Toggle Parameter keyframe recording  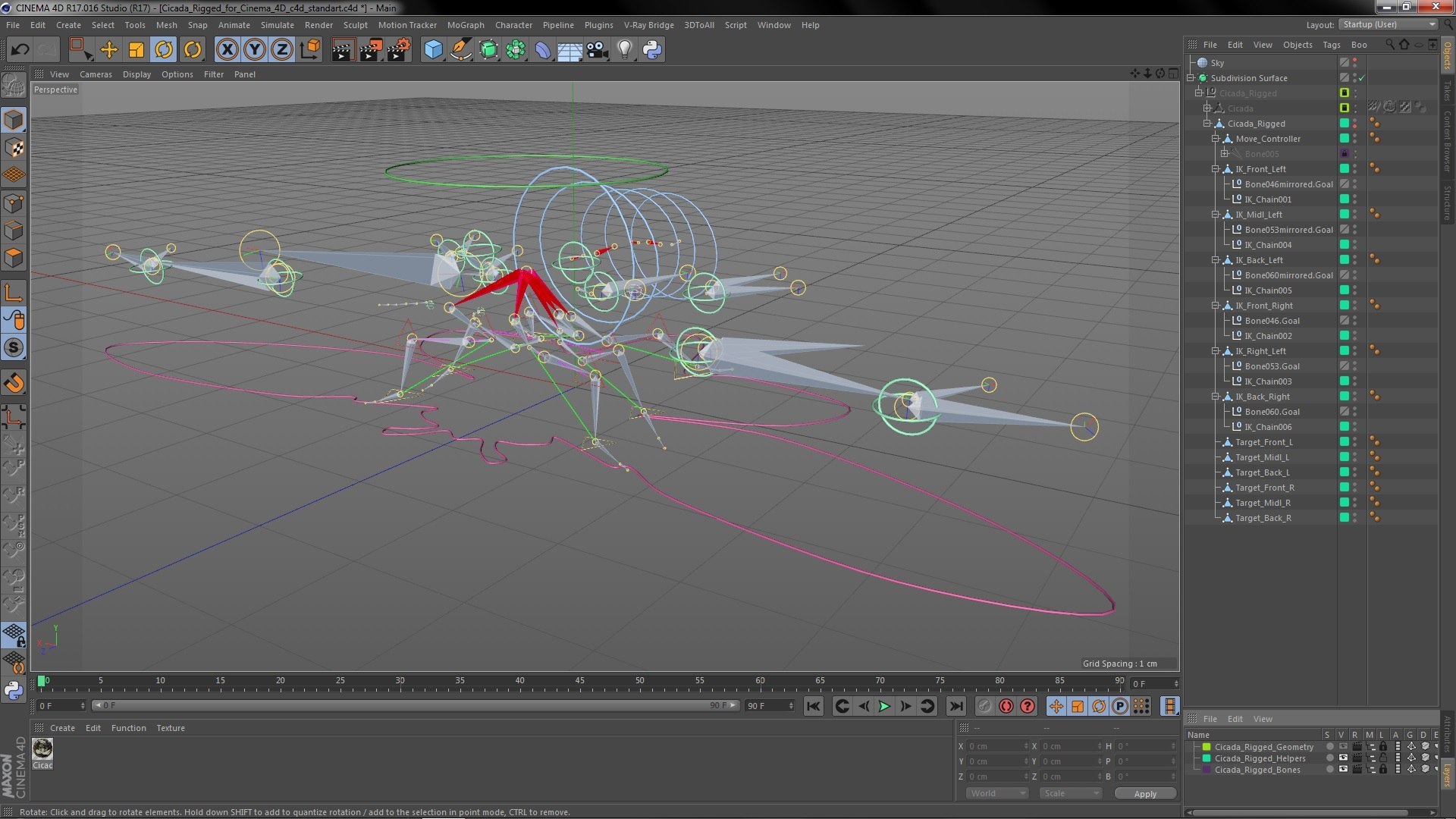pyautogui.click(x=1119, y=706)
